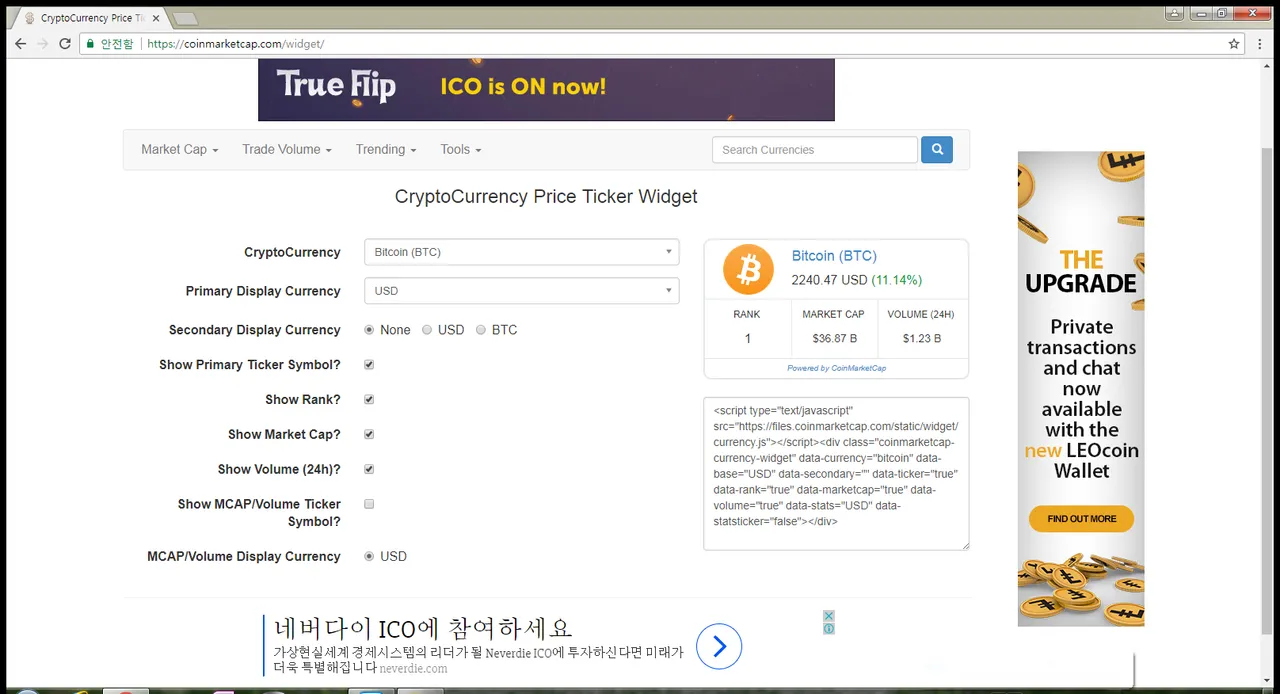The image size is (1280, 694).
Task: Open the Market Cap menu
Action: click(x=179, y=149)
